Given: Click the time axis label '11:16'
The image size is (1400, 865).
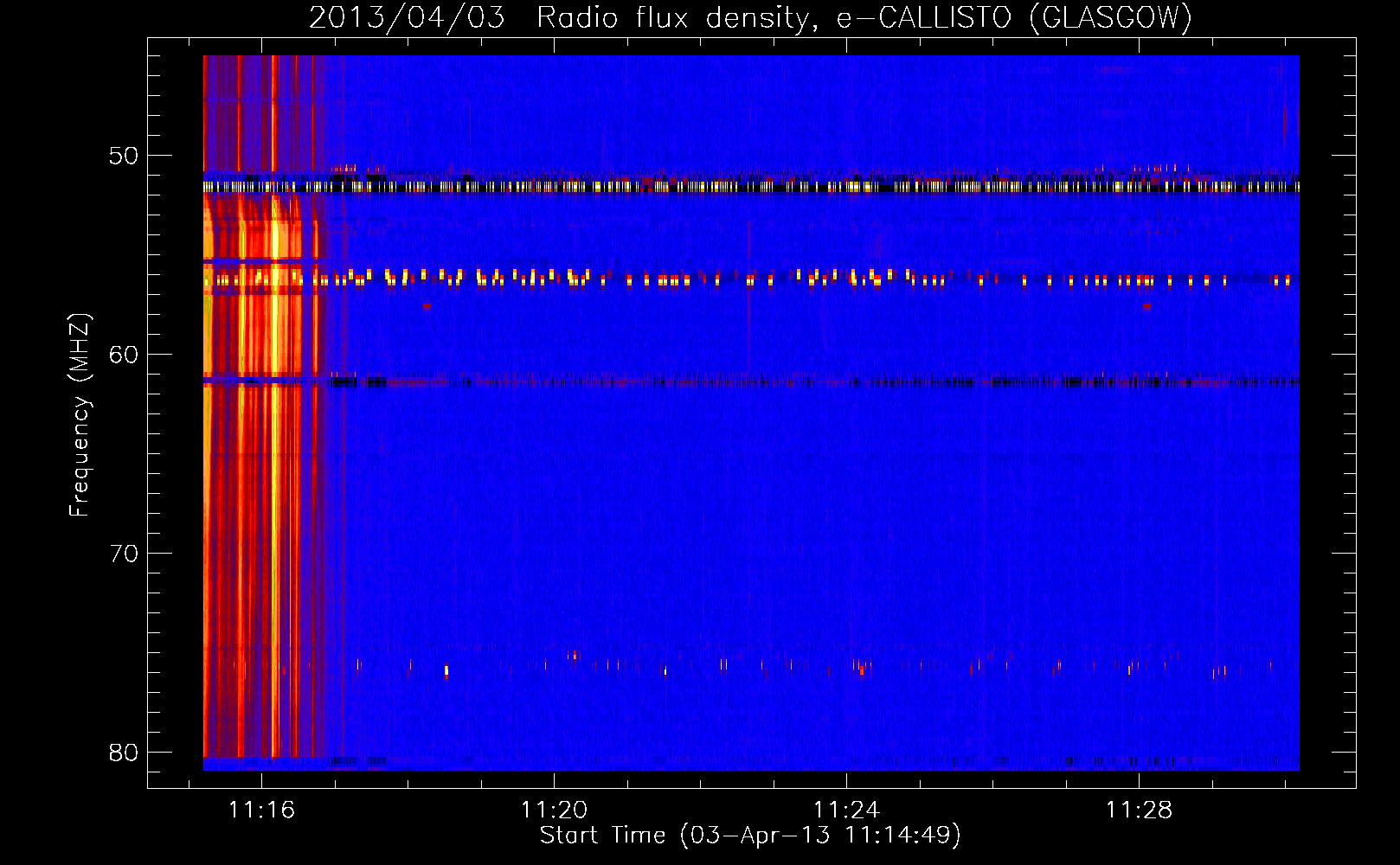Looking at the screenshot, I should click(x=261, y=810).
